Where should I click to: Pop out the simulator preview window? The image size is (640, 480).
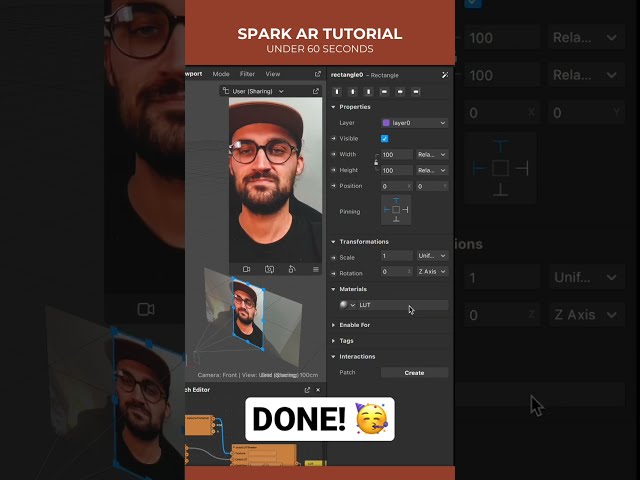click(316, 91)
